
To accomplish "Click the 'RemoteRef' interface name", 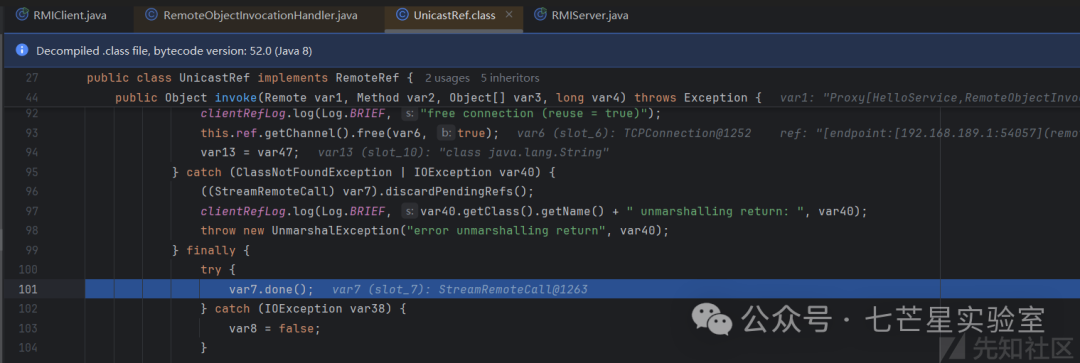I will click(367, 78).
